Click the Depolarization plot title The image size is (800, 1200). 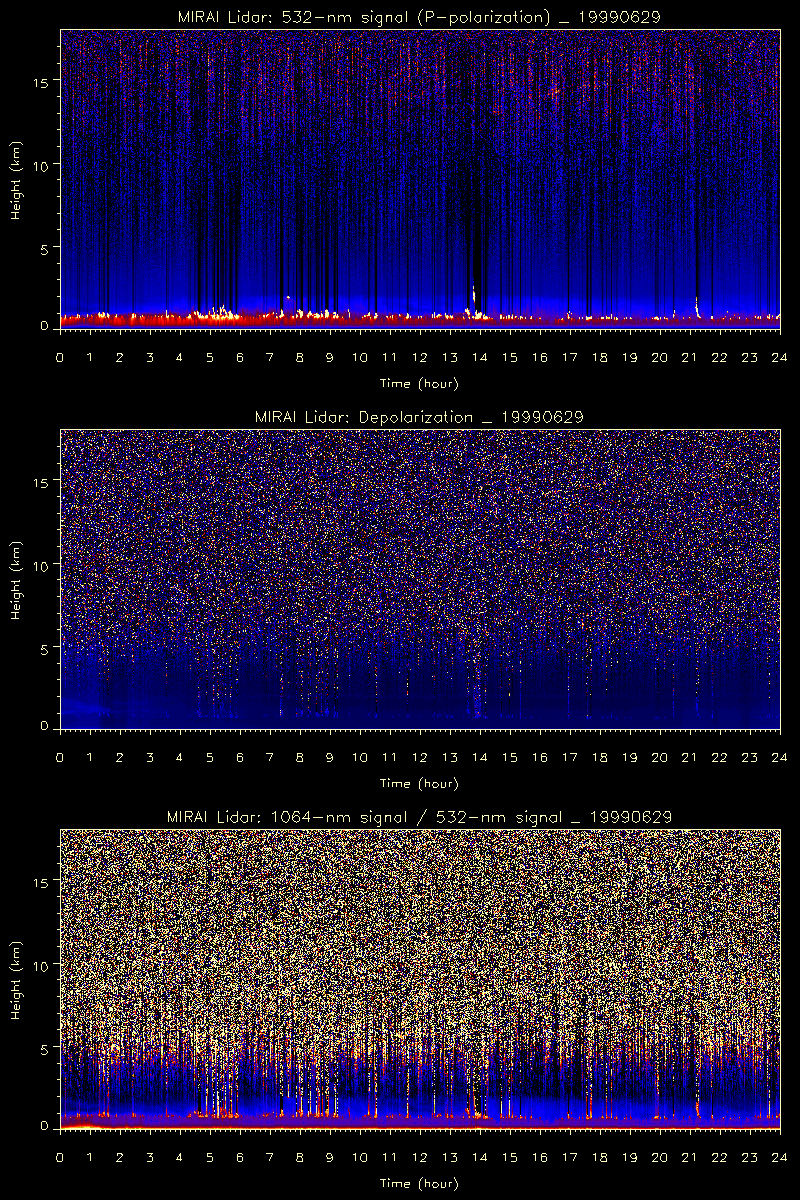[419, 417]
